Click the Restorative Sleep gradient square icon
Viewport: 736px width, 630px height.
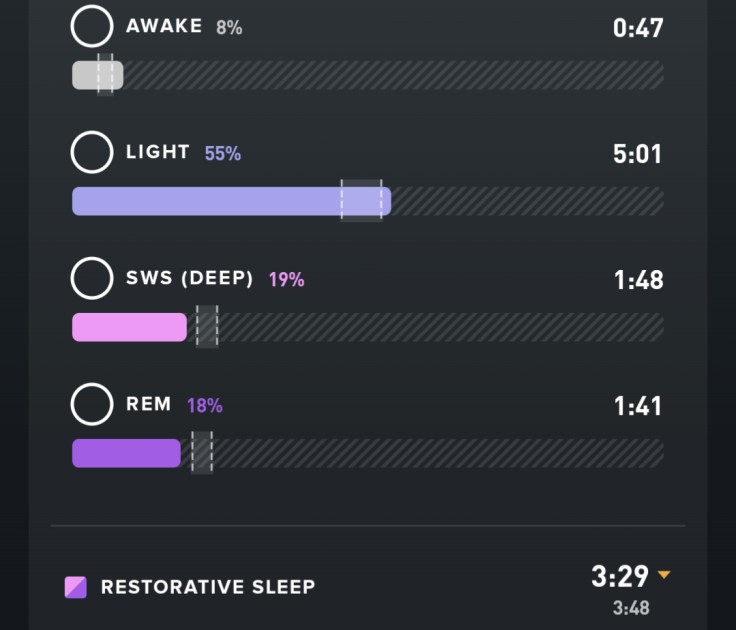coord(76,587)
